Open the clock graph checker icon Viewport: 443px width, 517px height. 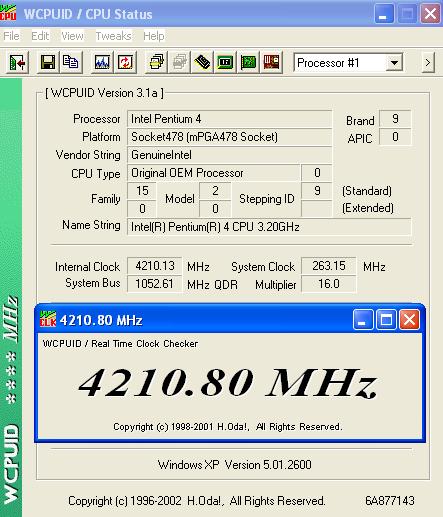pos(102,62)
